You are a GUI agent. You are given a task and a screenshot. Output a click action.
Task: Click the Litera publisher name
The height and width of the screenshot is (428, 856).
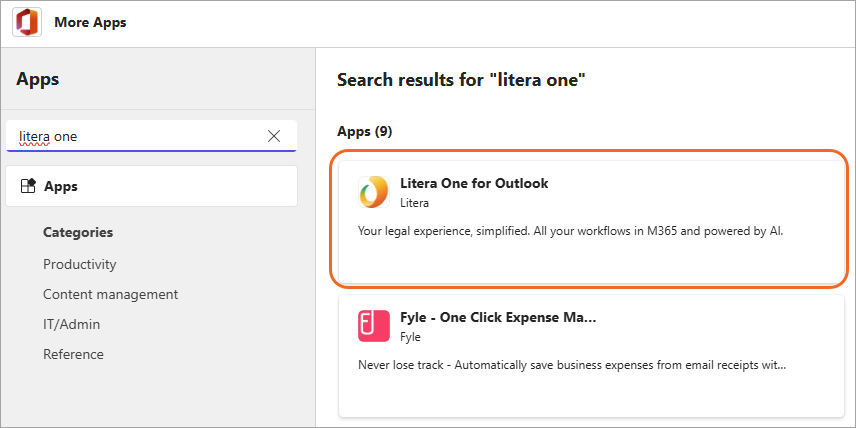(x=414, y=203)
